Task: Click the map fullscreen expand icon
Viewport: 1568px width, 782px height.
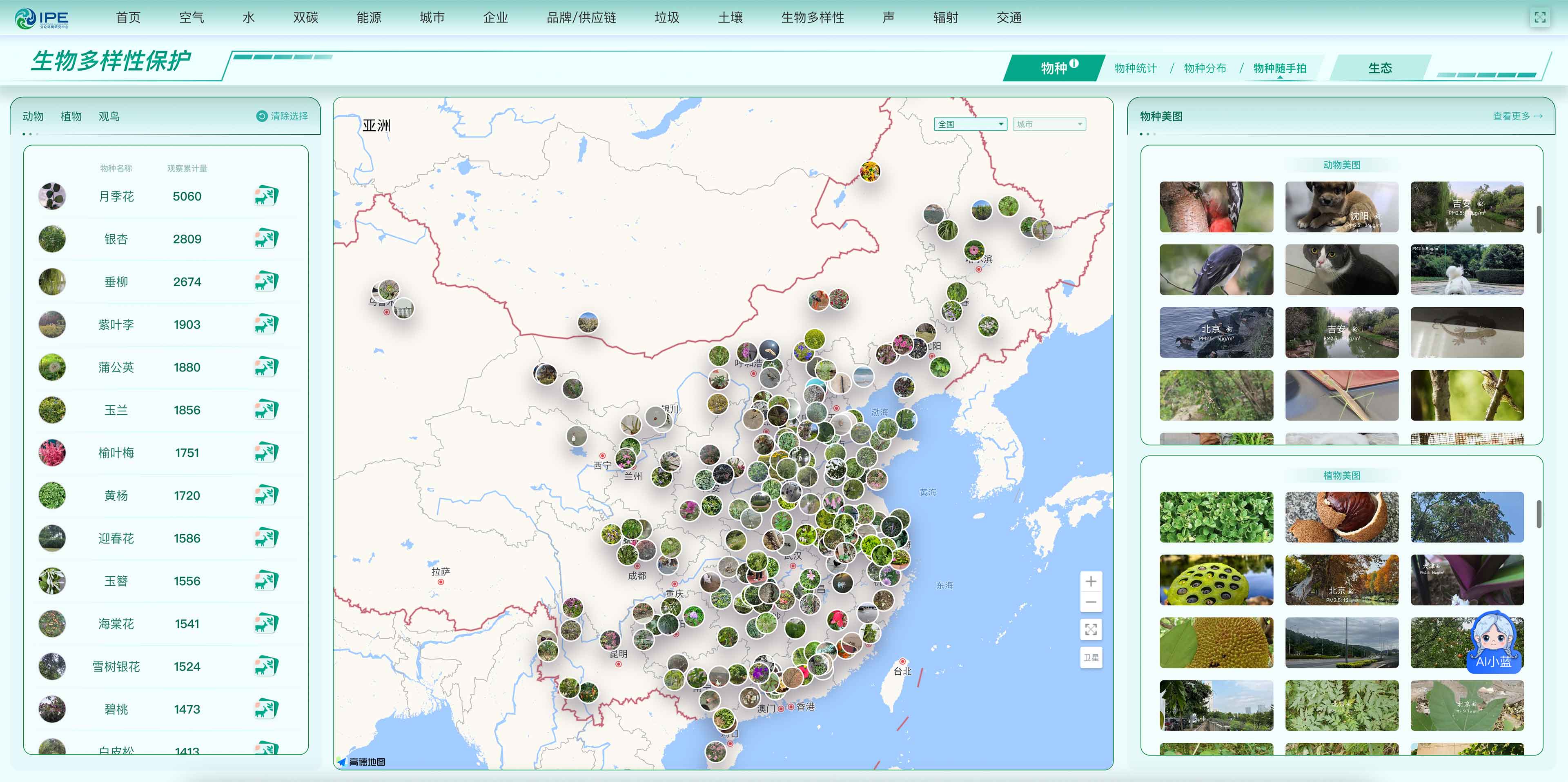Action: [x=1091, y=629]
